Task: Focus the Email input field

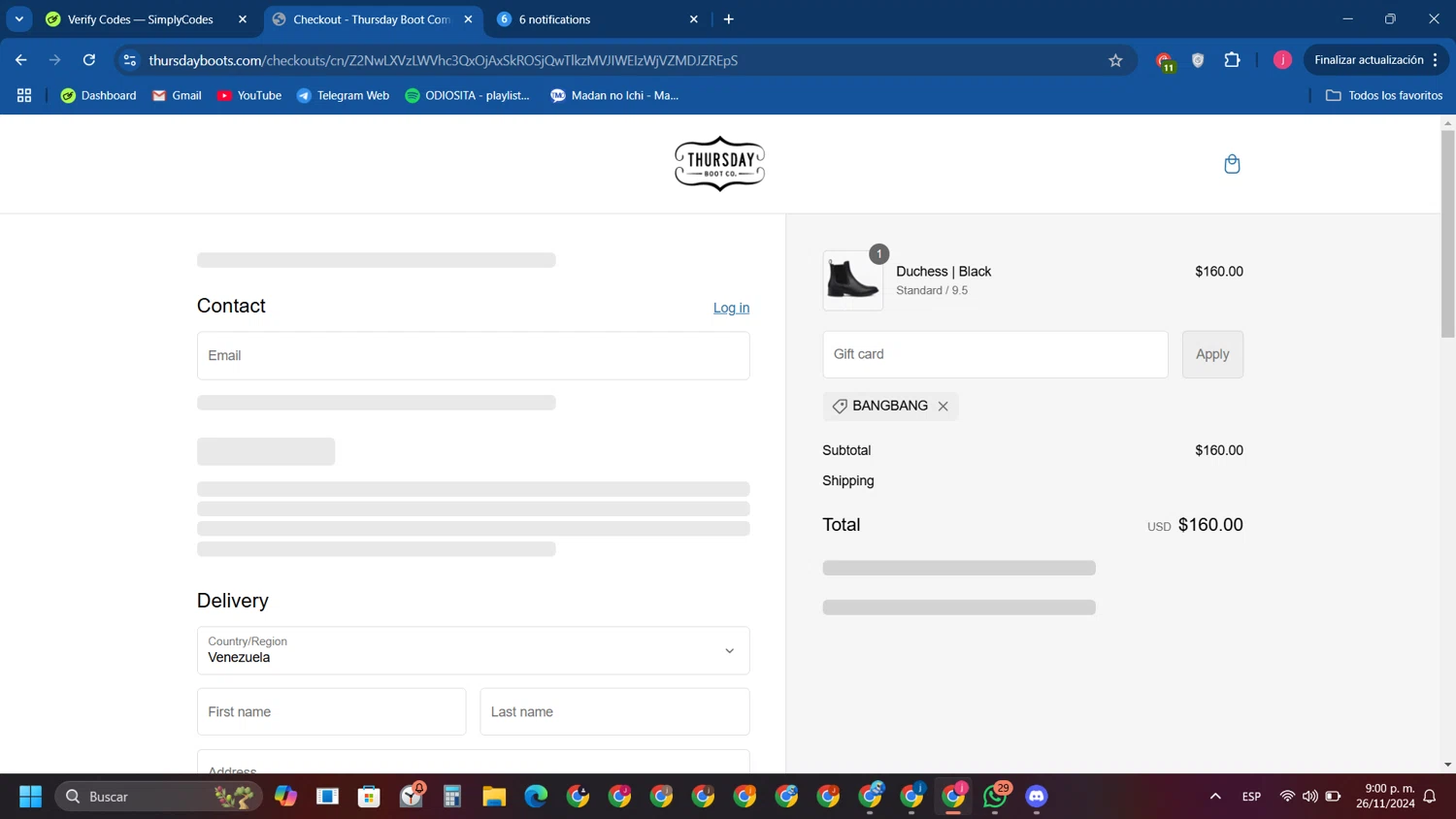Action: (473, 355)
